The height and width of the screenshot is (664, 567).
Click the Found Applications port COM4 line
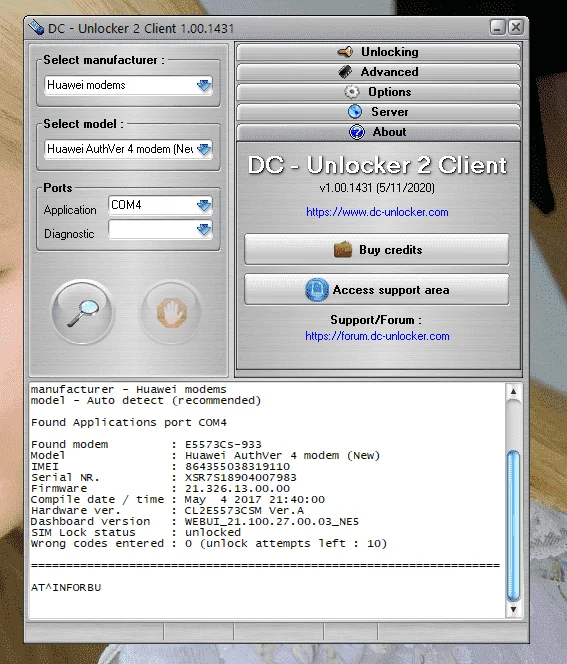pyautogui.click(x=129, y=423)
